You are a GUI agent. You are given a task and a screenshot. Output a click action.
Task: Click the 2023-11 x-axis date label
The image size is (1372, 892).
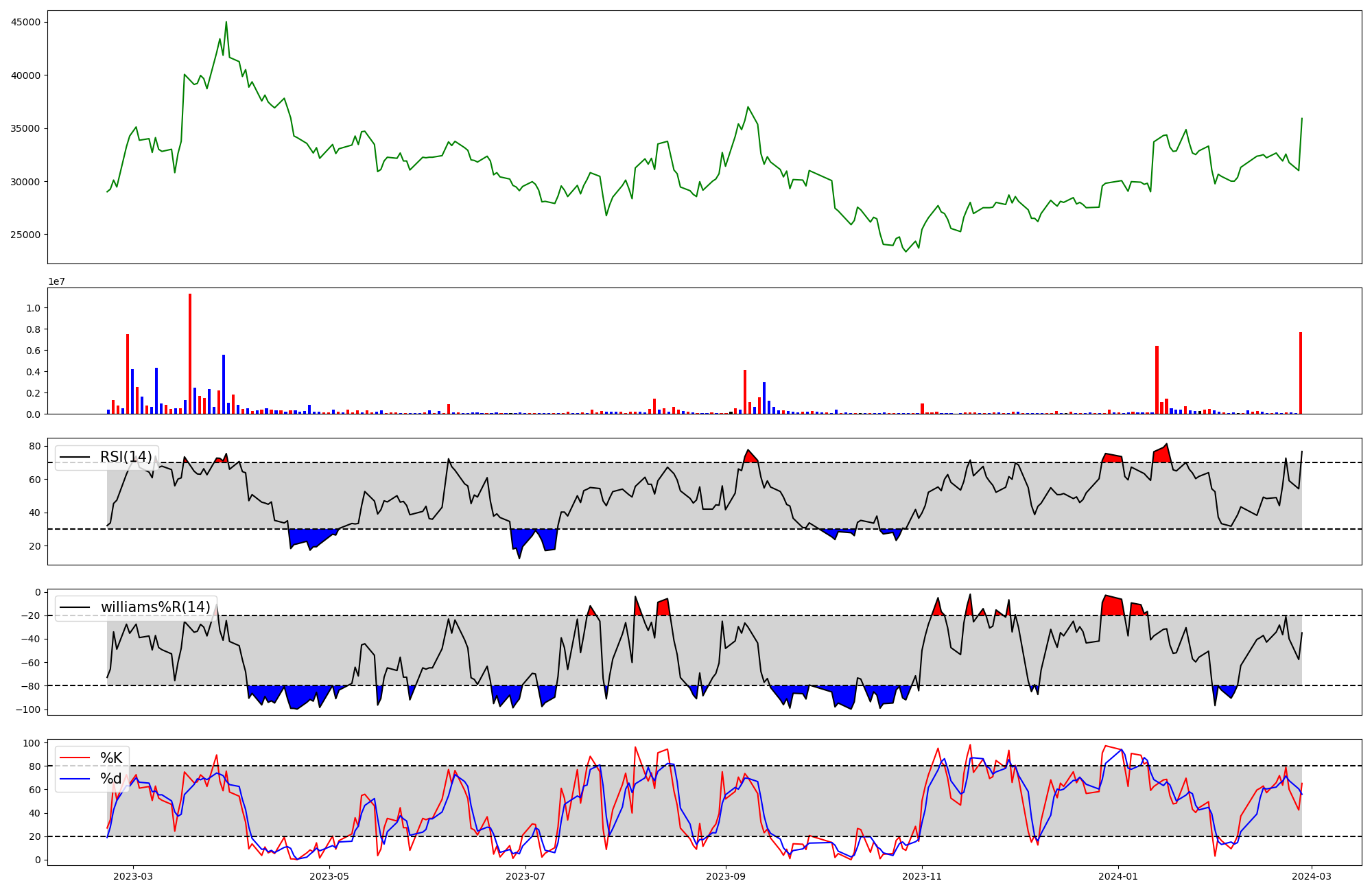coord(922,876)
